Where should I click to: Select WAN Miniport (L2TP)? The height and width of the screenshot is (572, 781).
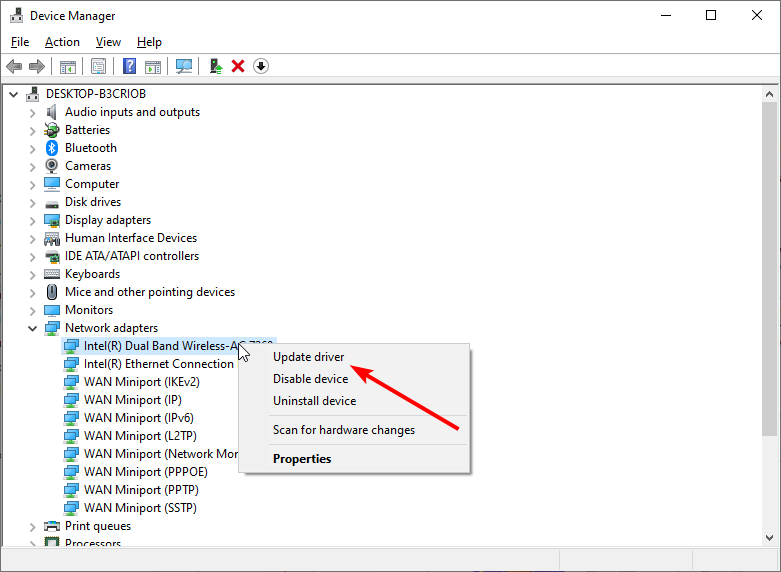coord(140,436)
